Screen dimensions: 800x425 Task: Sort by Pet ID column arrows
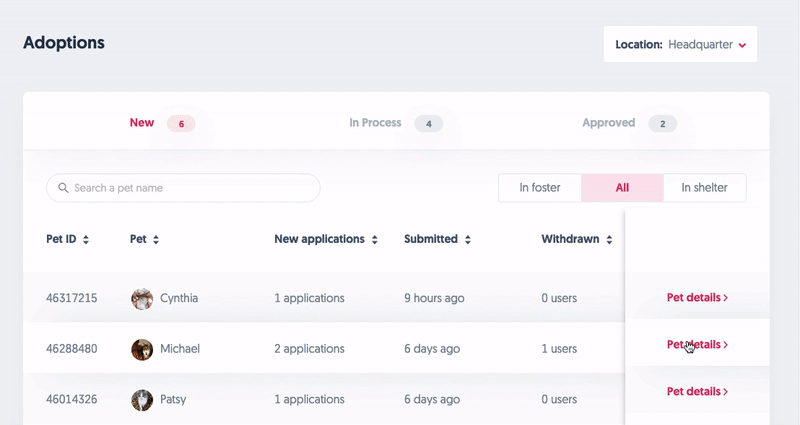coord(86,240)
